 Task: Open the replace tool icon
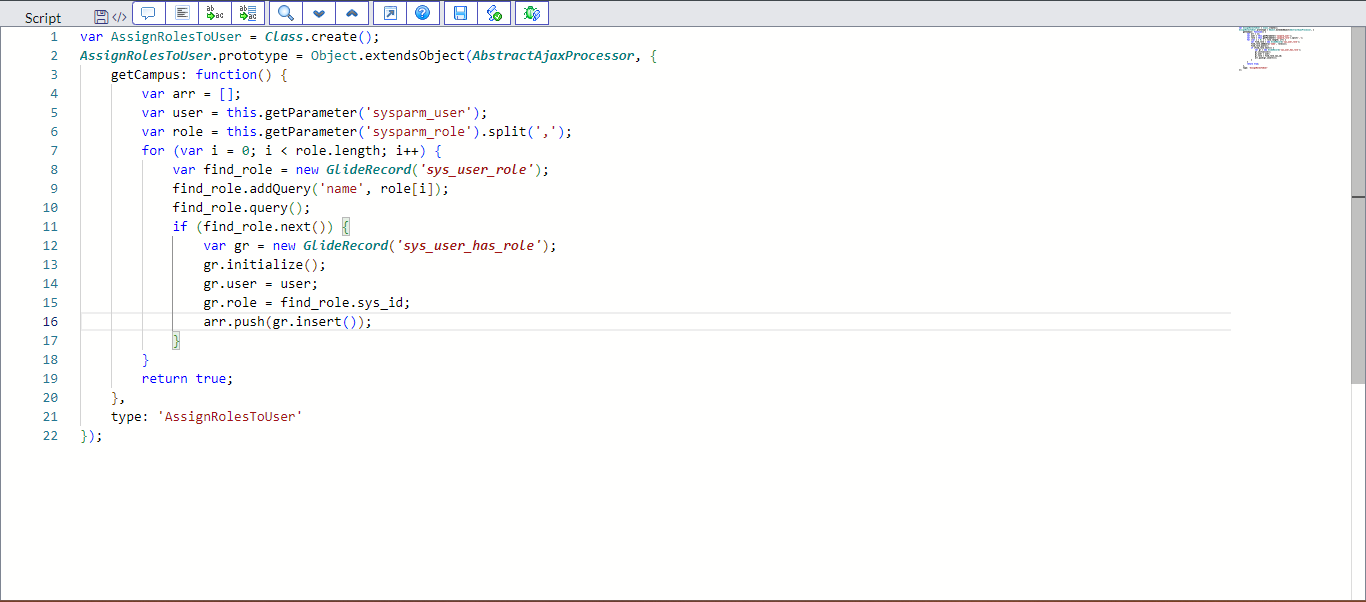[x=214, y=12]
